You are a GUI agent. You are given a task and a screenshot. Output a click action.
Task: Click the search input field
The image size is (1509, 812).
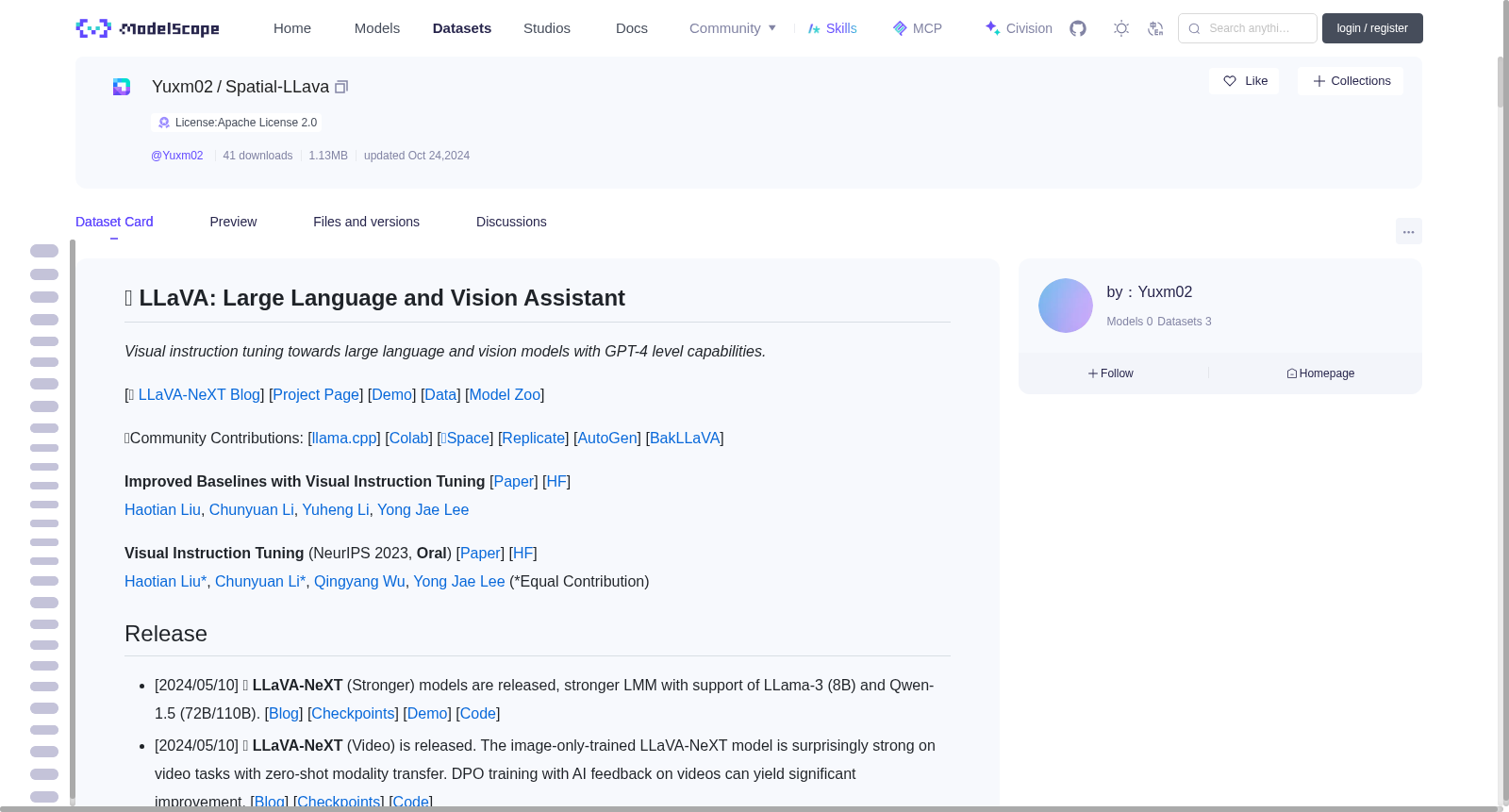tap(1248, 28)
